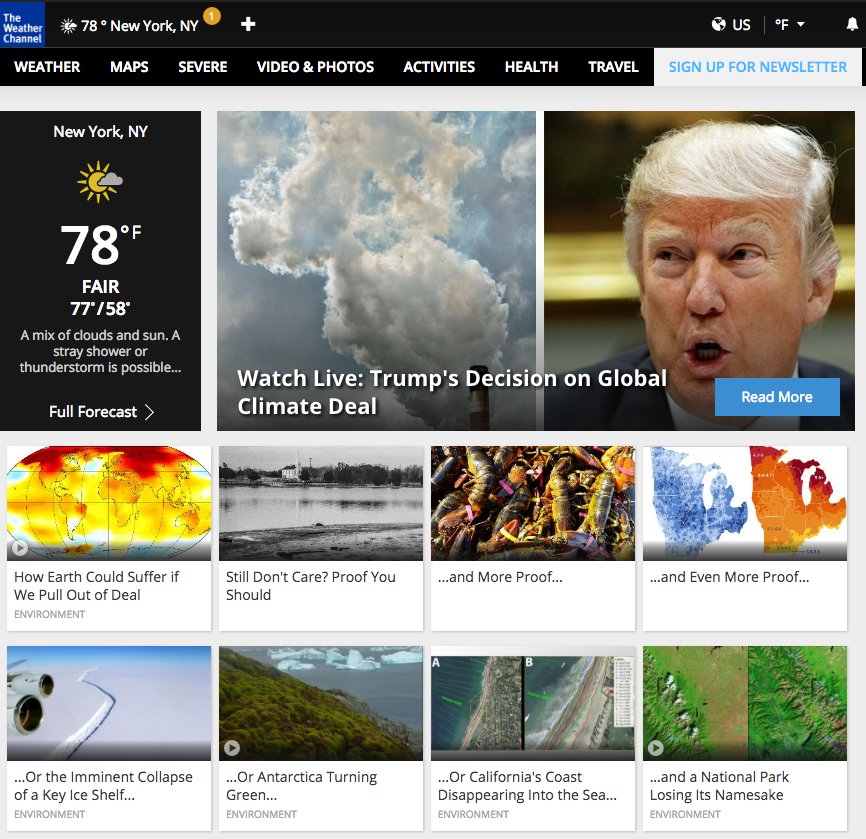Open the HEALTH menu
866x839 pixels.
tap(531, 67)
